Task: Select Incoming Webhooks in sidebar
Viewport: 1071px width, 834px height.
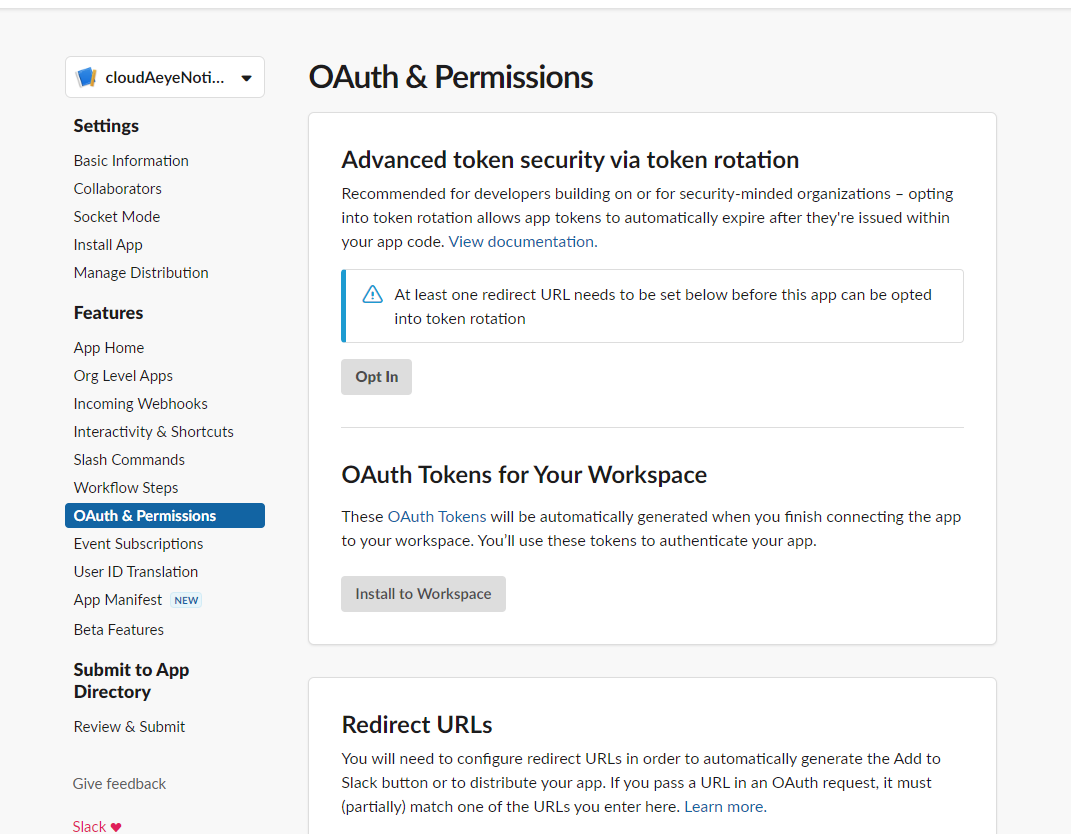Action: pyautogui.click(x=141, y=404)
